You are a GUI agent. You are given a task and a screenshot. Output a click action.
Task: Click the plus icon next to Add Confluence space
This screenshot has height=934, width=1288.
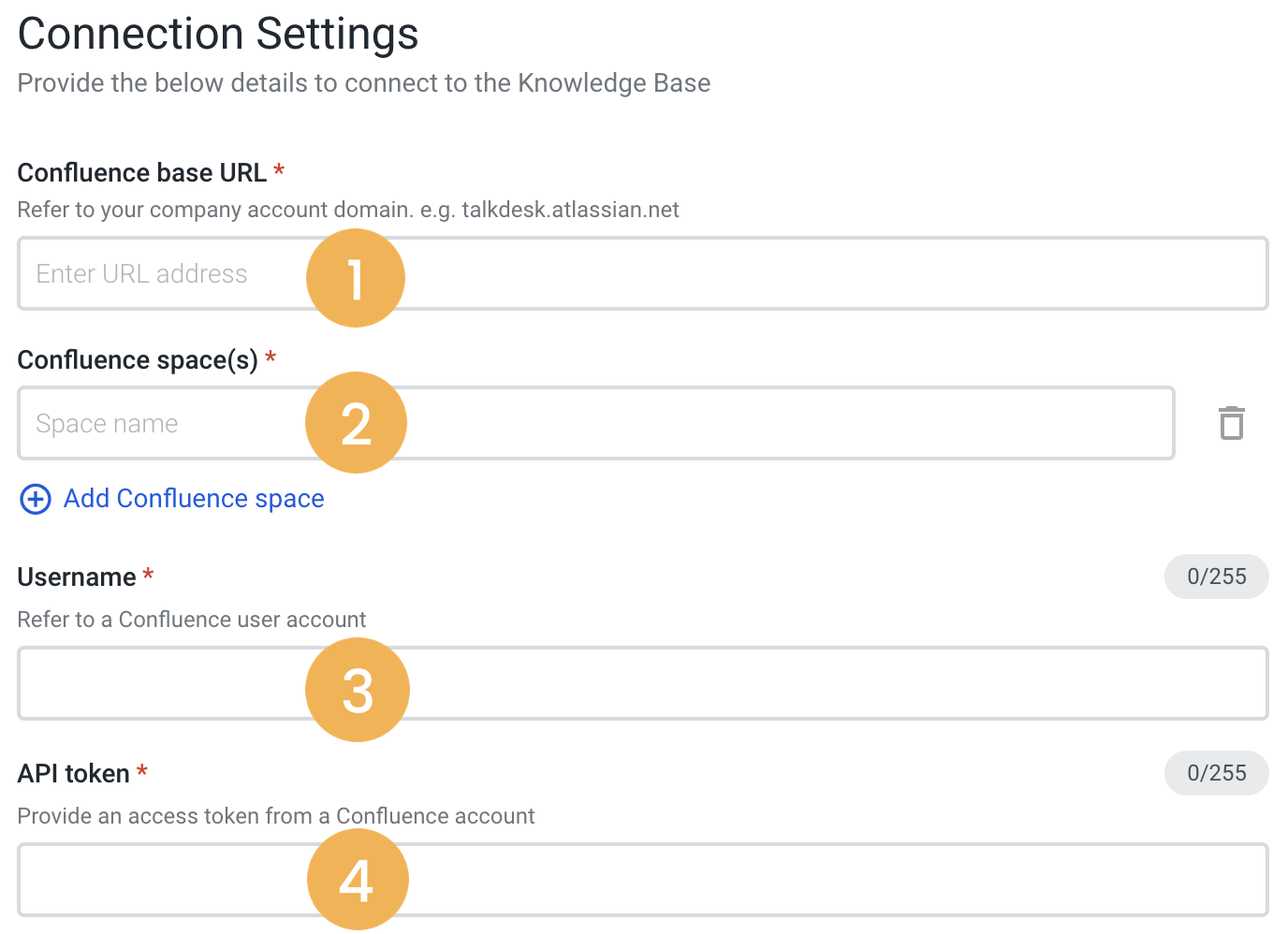click(x=35, y=499)
